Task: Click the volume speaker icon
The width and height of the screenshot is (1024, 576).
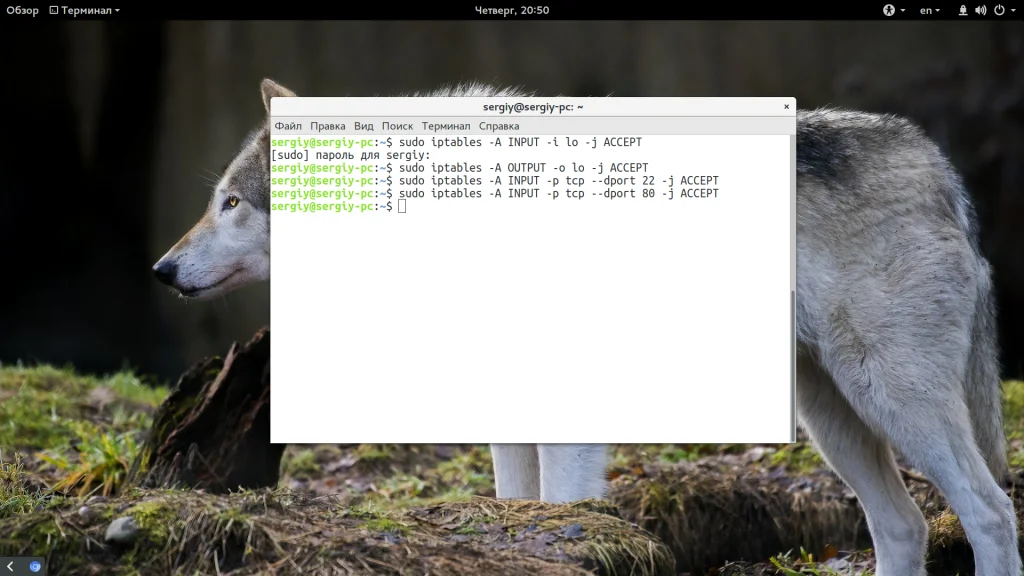Action: tap(981, 10)
